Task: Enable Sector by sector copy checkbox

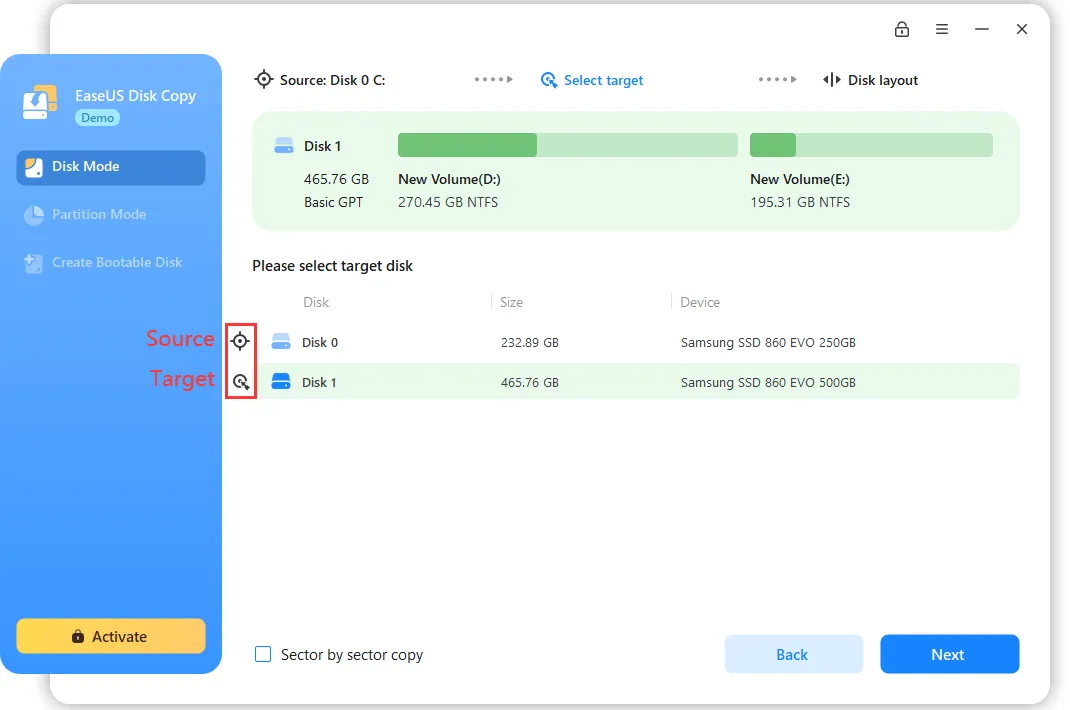Action: tap(263, 654)
